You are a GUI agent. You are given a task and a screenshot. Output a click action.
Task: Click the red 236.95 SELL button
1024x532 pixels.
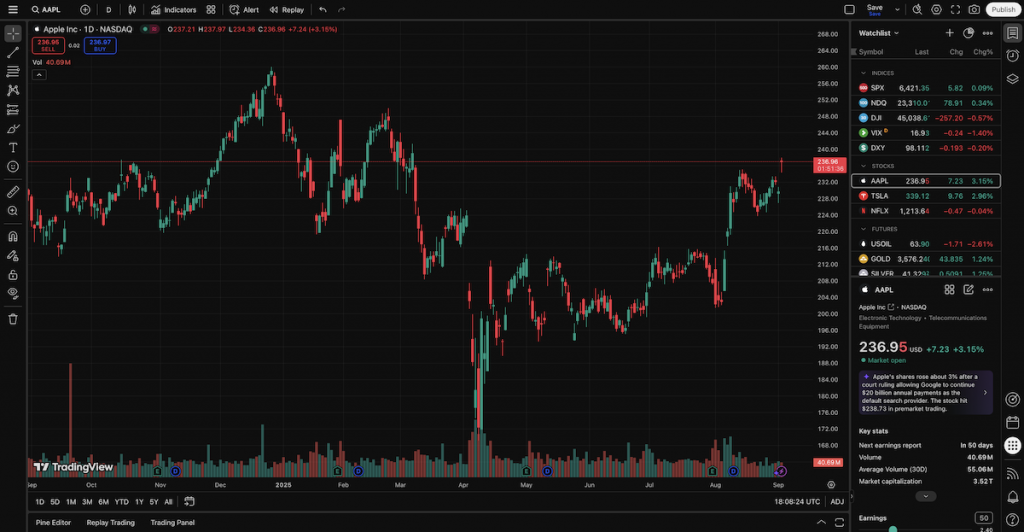(x=48, y=45)
